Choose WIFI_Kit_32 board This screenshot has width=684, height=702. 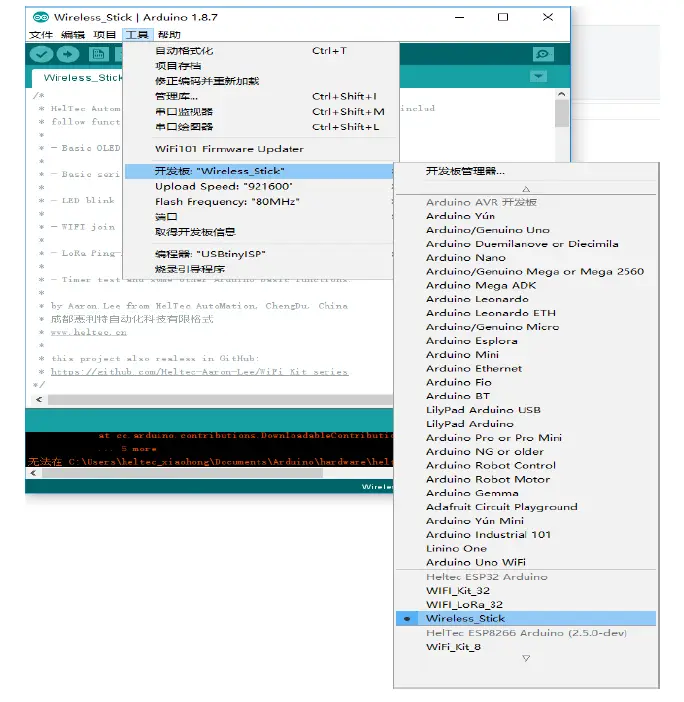[526, 591]
